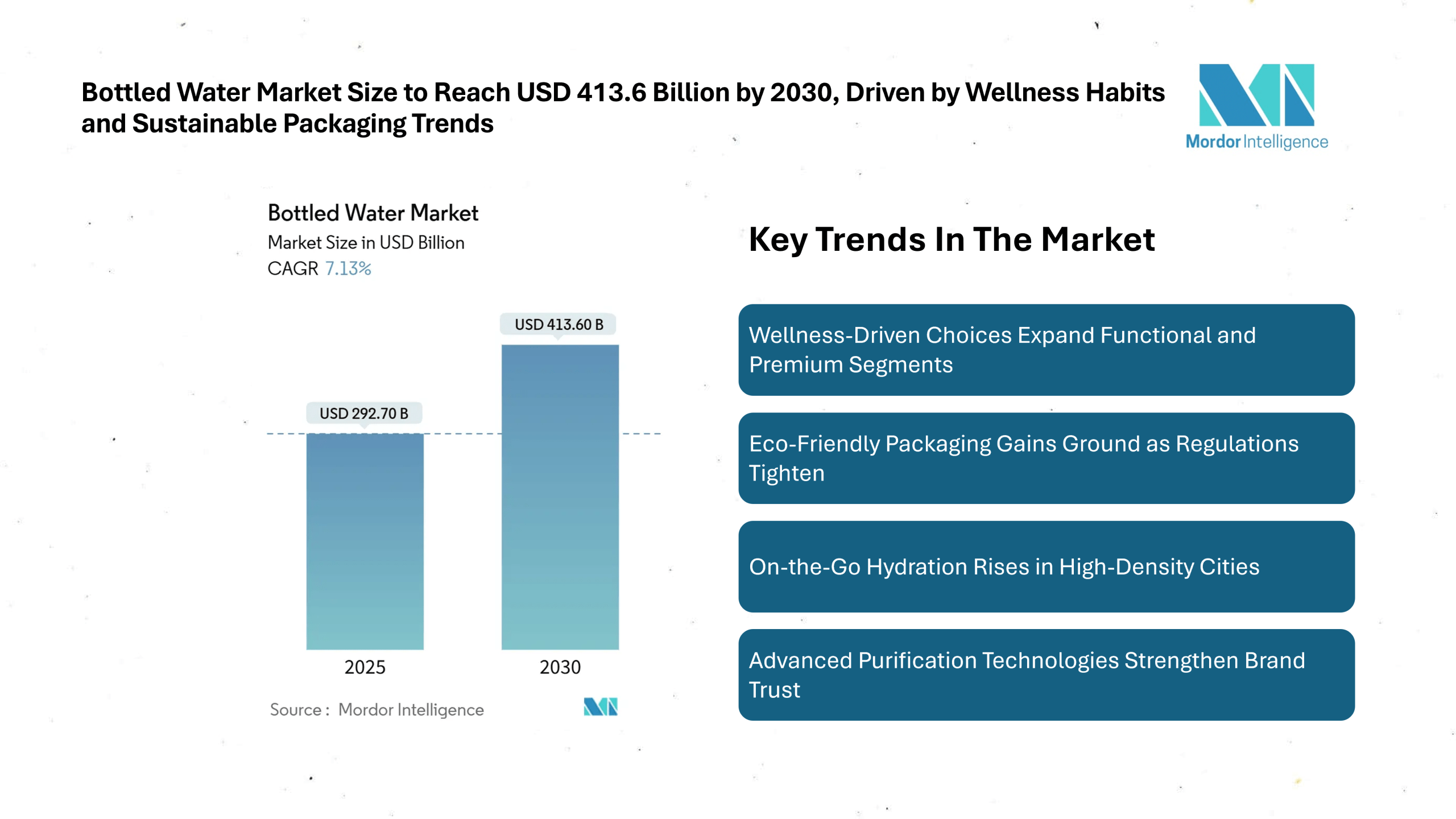
Task: Select the 2025 axis label
Action: 365,667
